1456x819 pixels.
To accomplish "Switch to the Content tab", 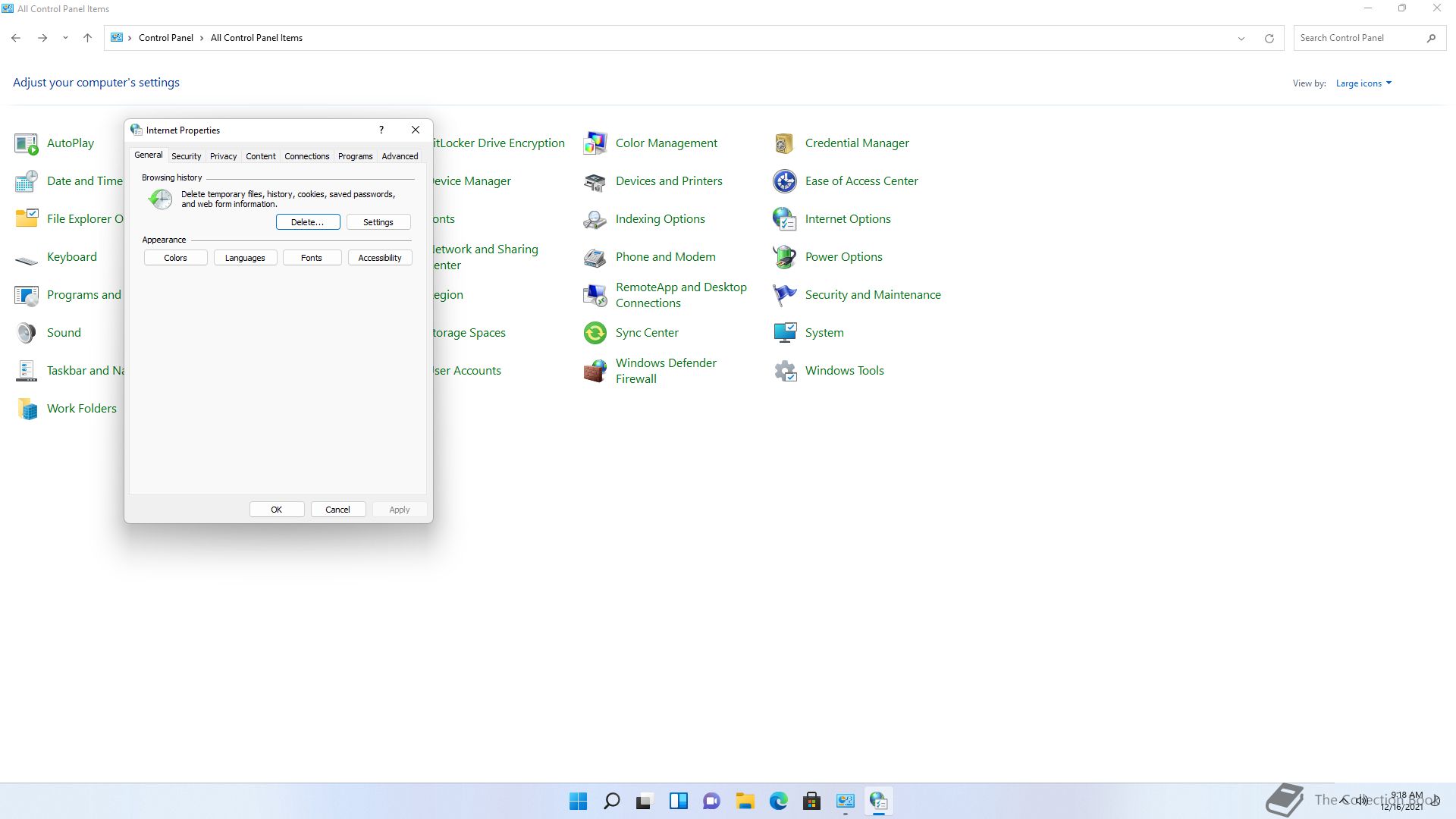I will pos(260,156).
